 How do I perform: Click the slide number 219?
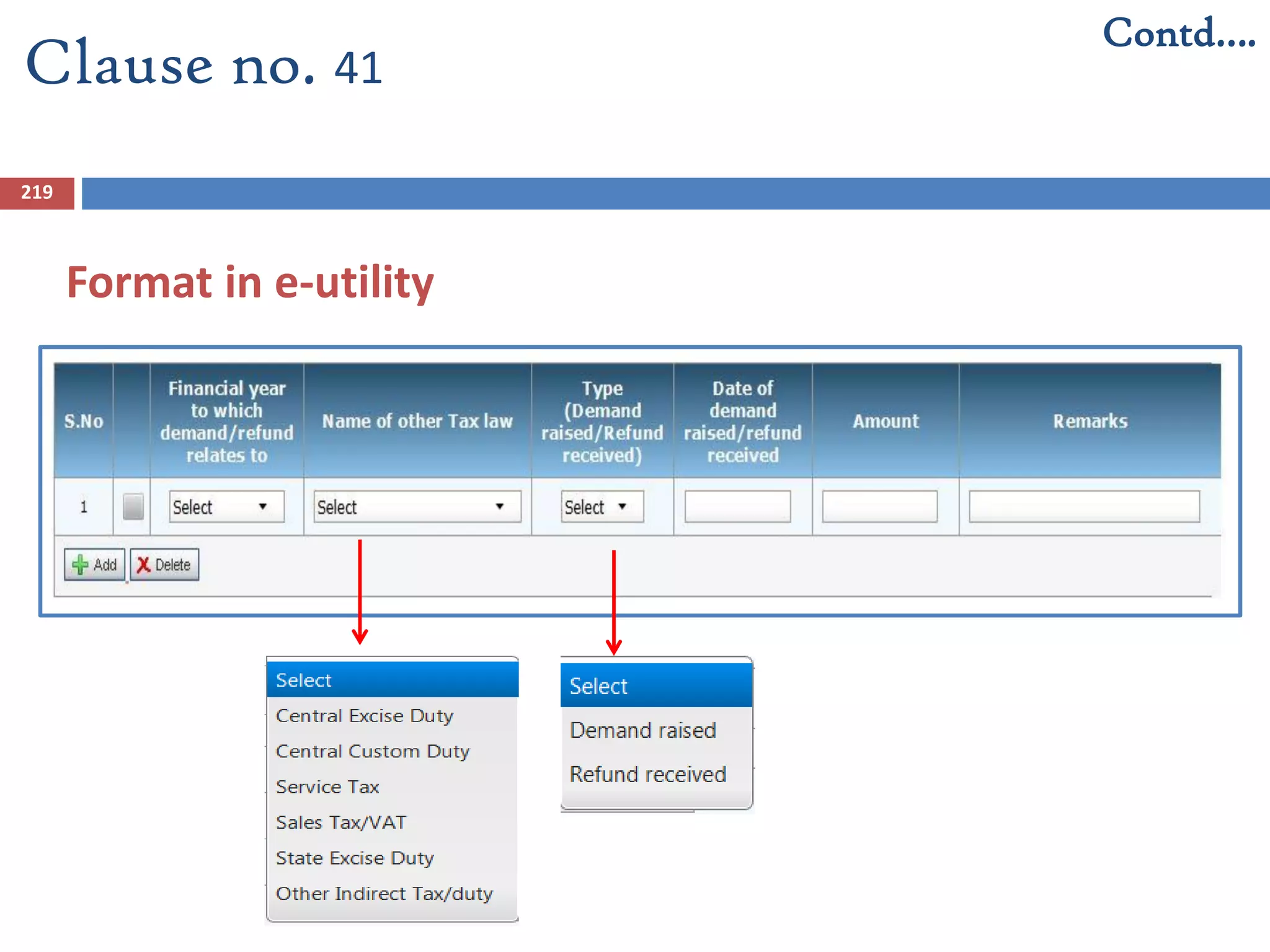(37, 193)
